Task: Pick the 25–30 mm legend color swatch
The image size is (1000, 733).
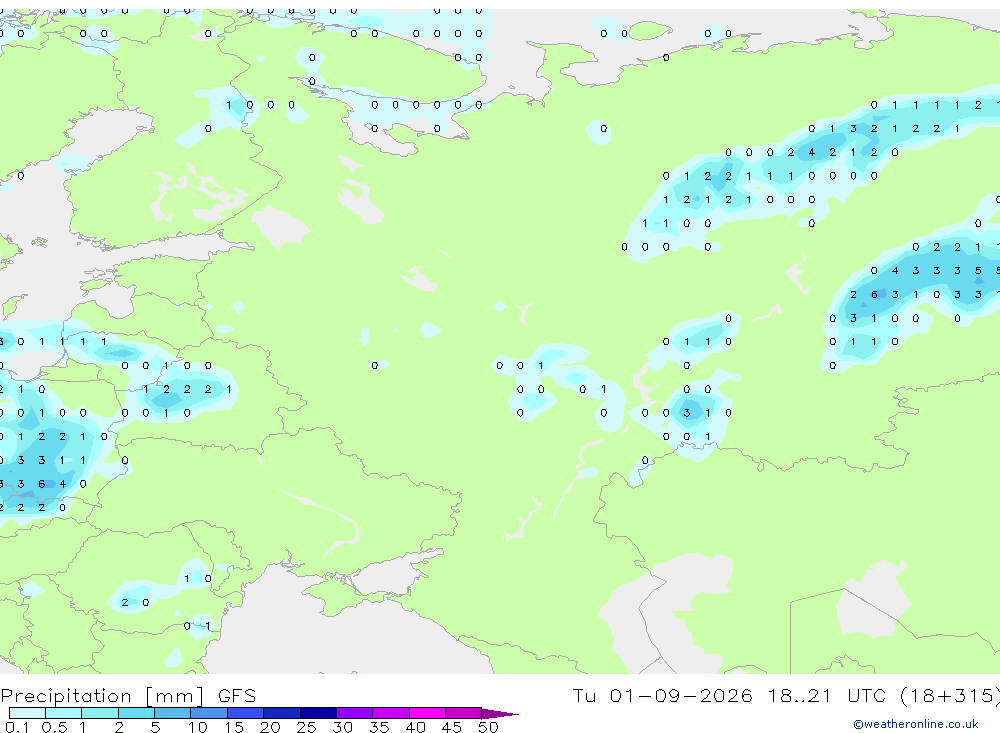Action: (x=318, y=713)
